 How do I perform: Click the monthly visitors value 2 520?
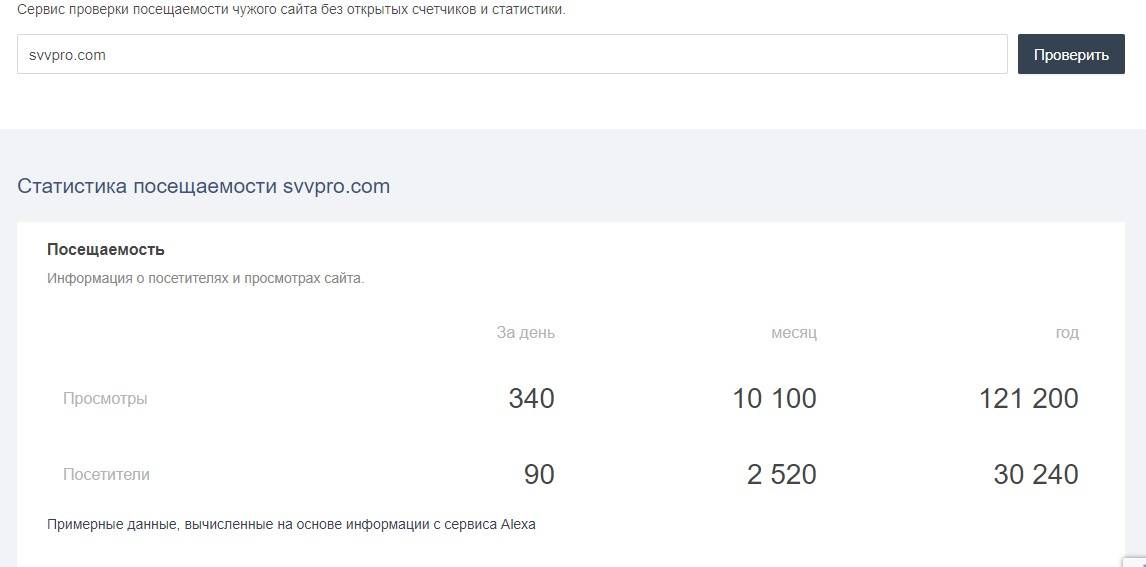[781, 475]
